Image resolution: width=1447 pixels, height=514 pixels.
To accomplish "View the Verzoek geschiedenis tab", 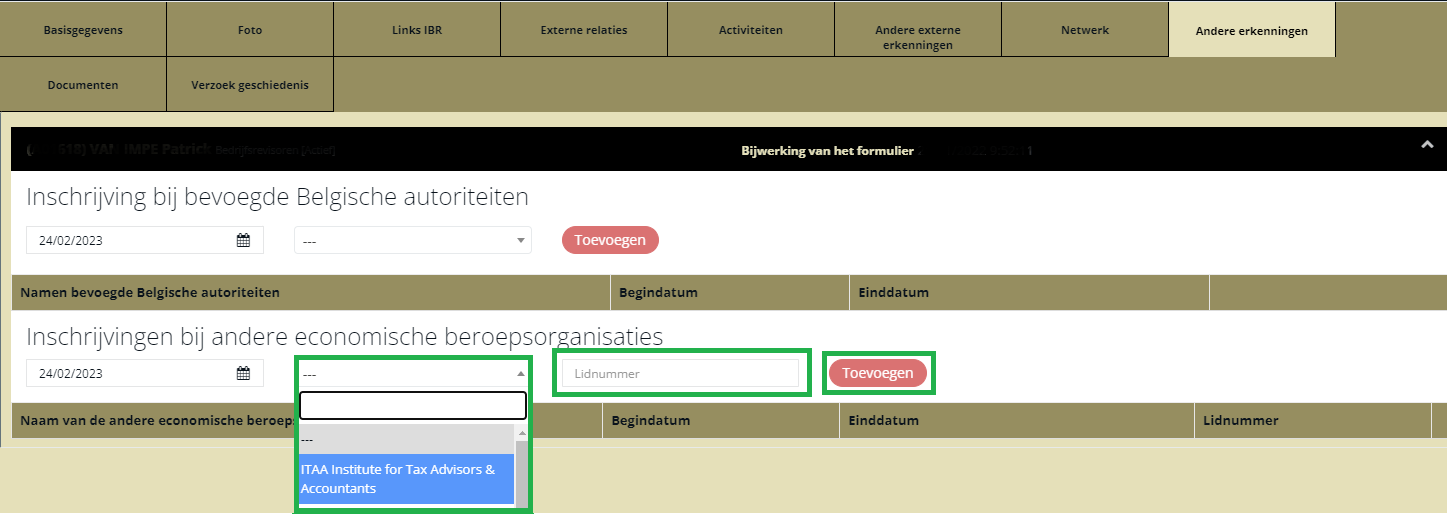I will pyautogui.click(x=250, y=85).
